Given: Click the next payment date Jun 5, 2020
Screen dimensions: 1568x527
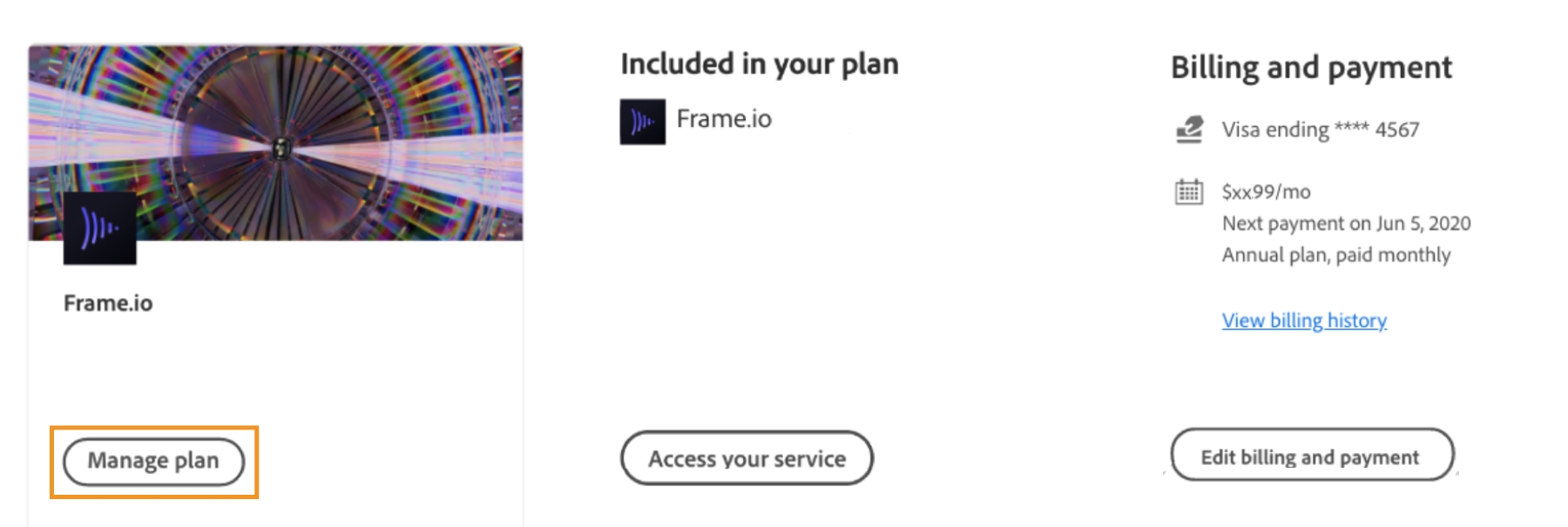Looking at the screenshot, I should coord(1423,224).
